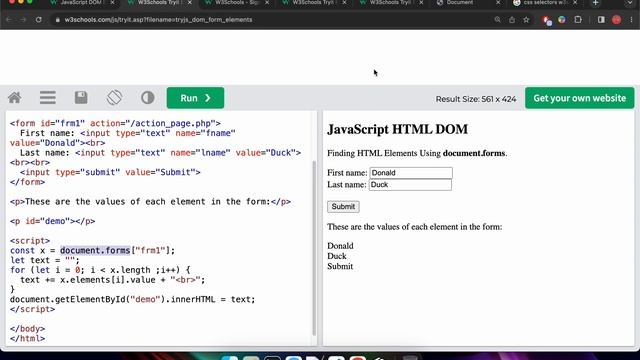Screen dimensions: 640x360
Task: Click the code editor vertical scrollbar
Action: click(x=314, y=248)
